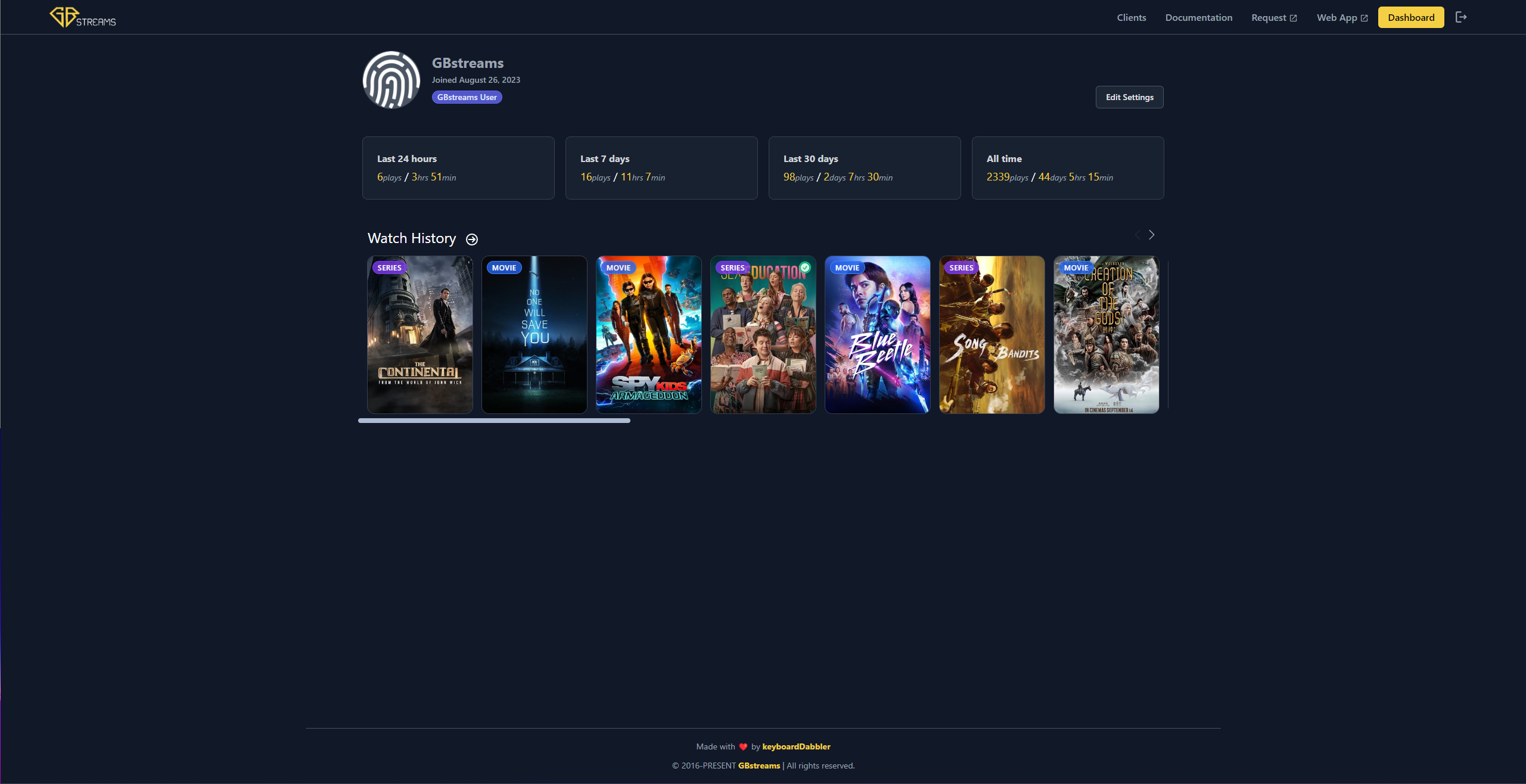The image size is (1526, 784).
Task: Open Watch History arrow icon
Action: [472, 239]
